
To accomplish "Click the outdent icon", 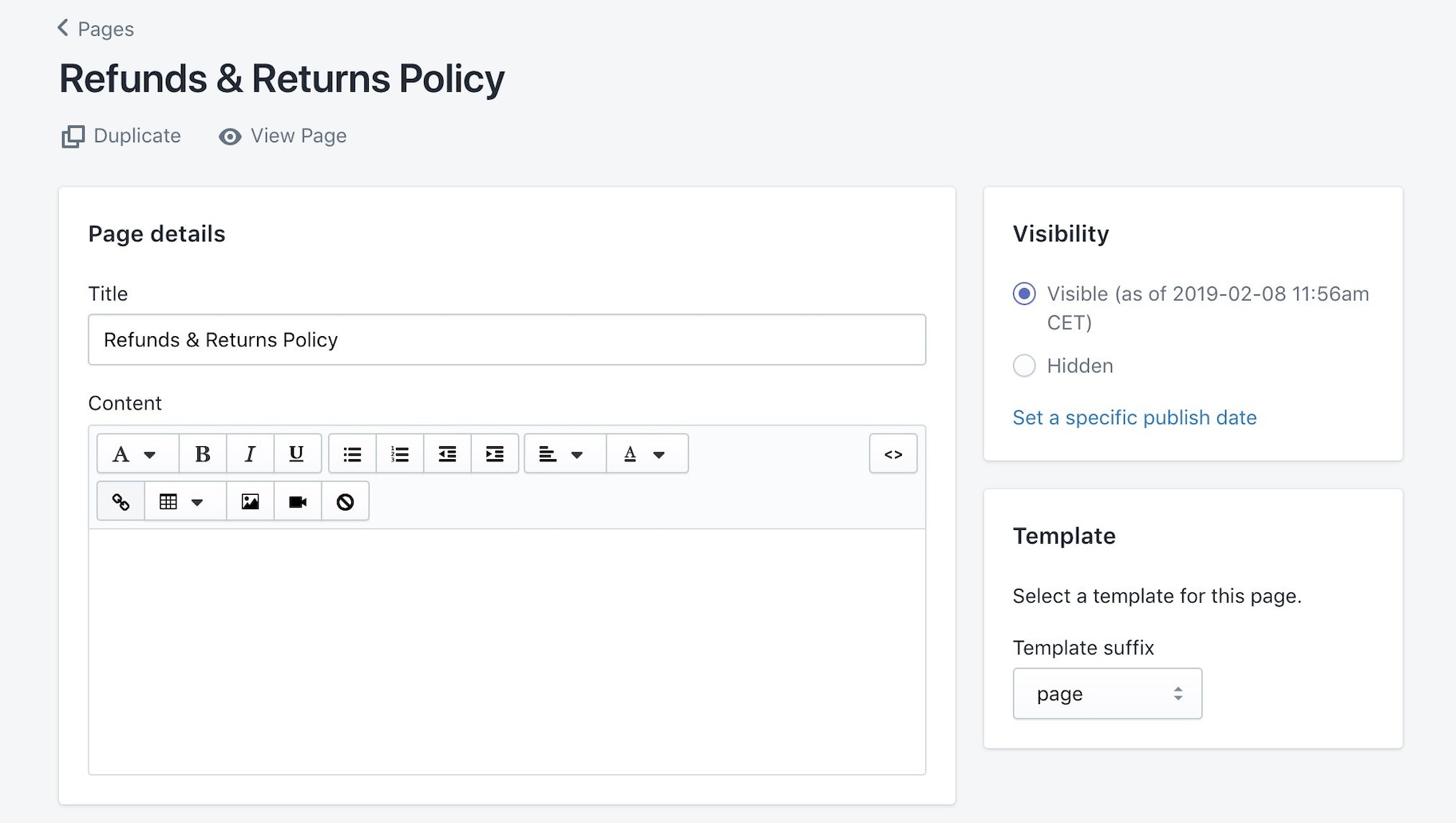I will [x=447, y=454].
